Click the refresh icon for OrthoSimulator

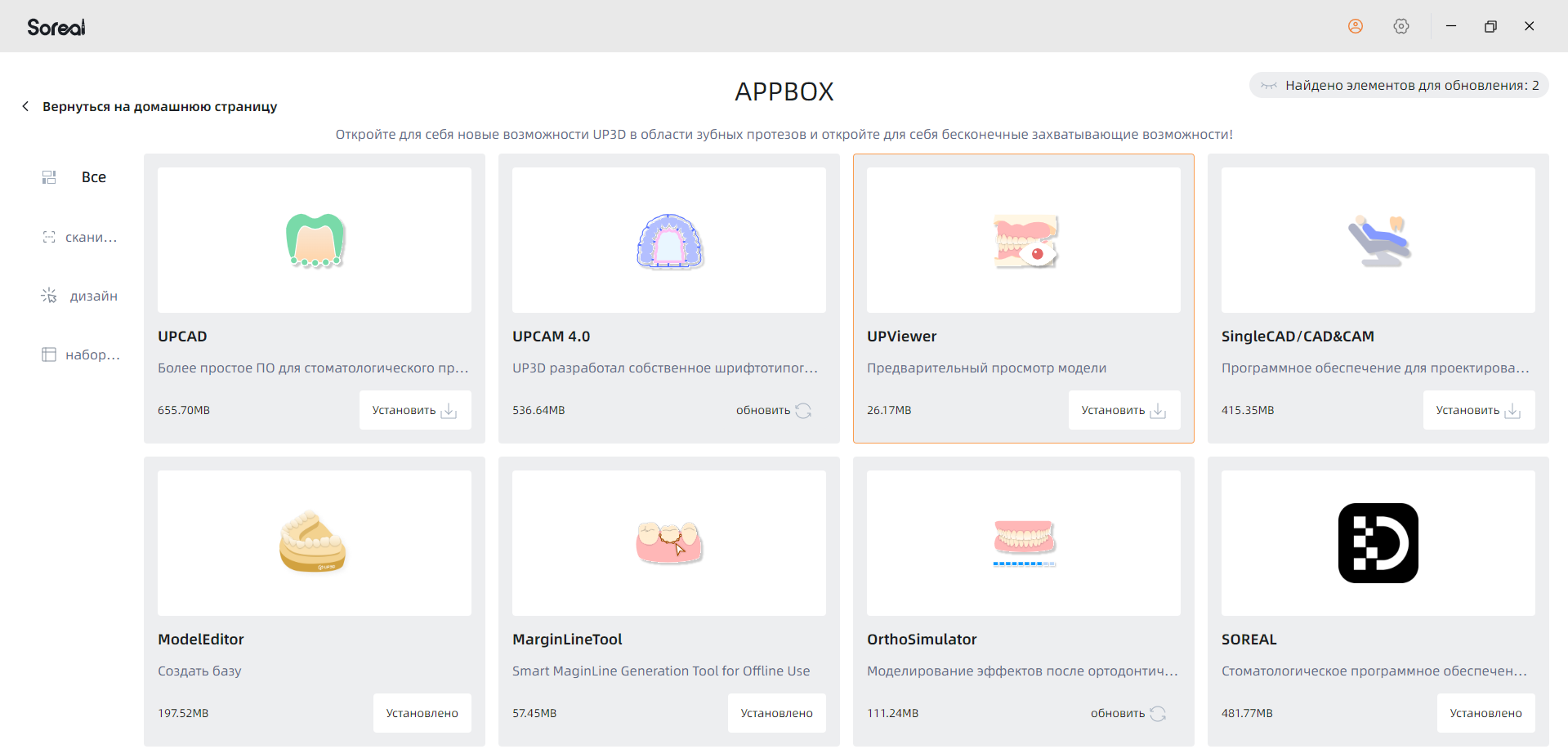click(1158, 714)
